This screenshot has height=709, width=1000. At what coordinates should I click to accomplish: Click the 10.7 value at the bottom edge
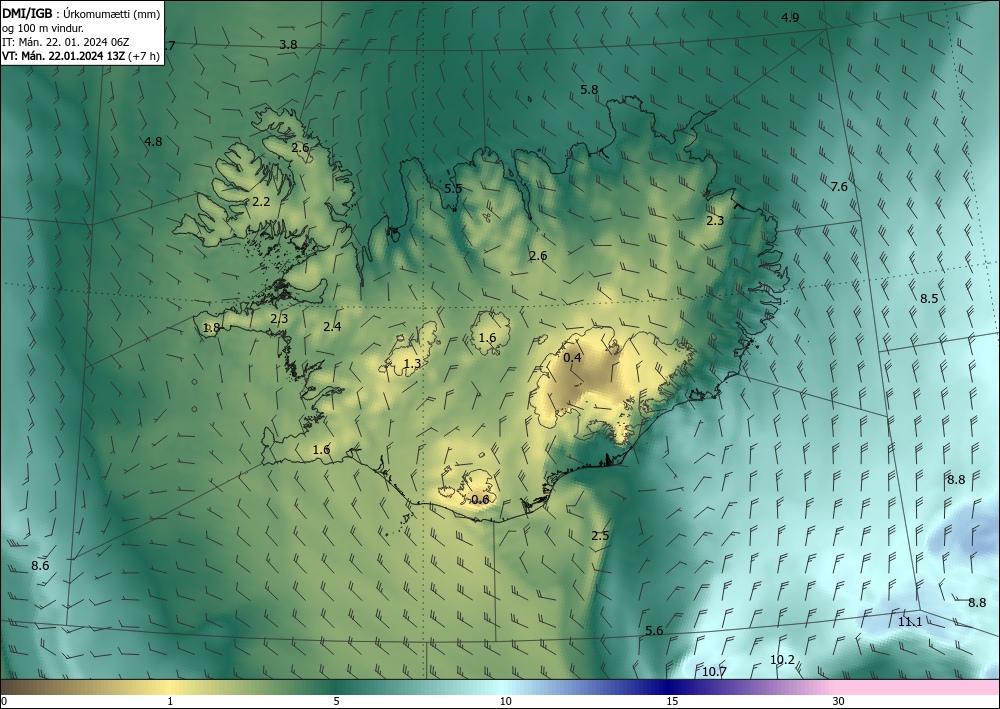tap(714, 671)
